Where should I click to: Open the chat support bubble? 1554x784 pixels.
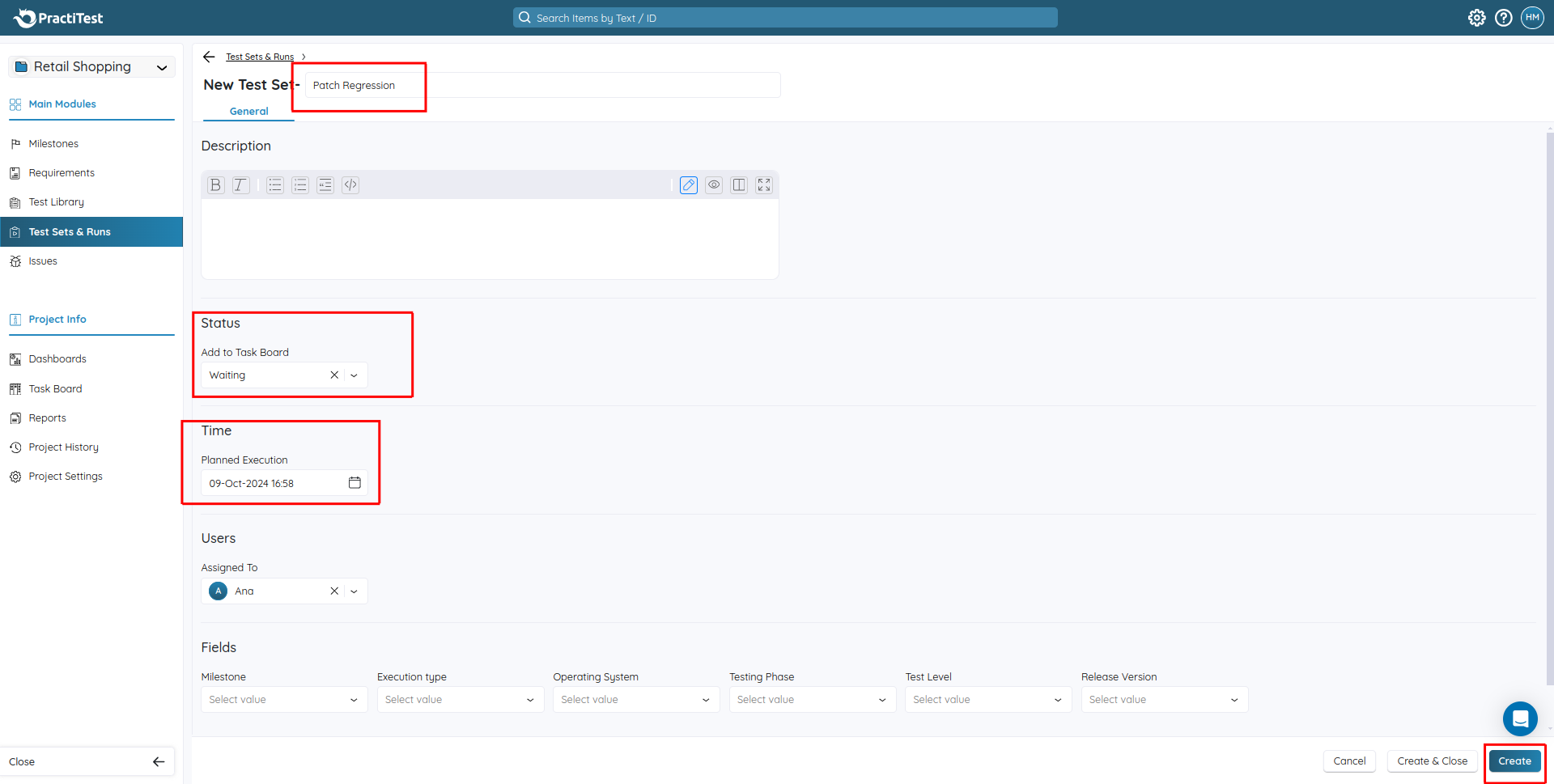pyautogui.click(x=1519, y=718)
